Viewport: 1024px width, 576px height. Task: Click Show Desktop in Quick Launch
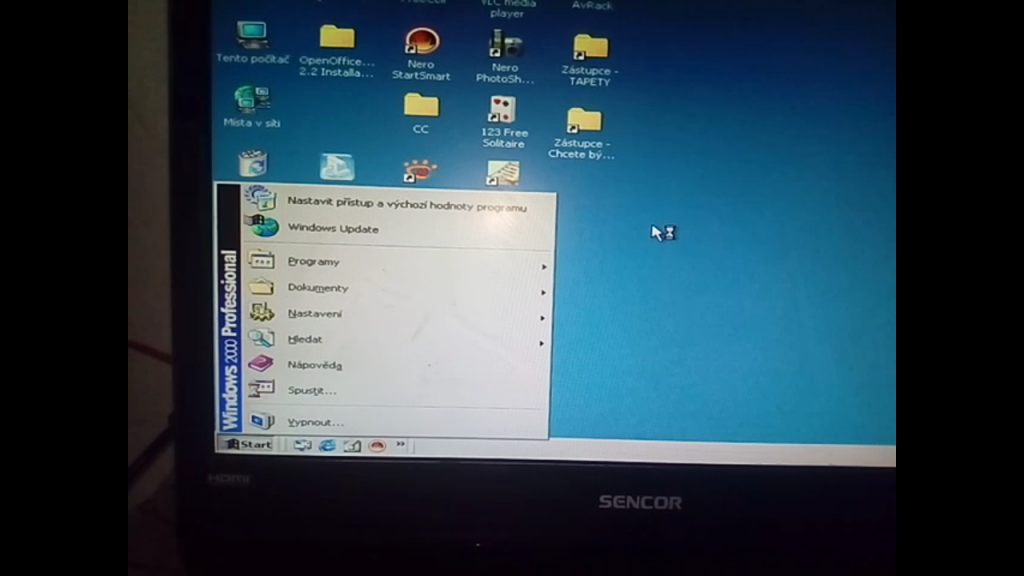click(x=302, y=445)
